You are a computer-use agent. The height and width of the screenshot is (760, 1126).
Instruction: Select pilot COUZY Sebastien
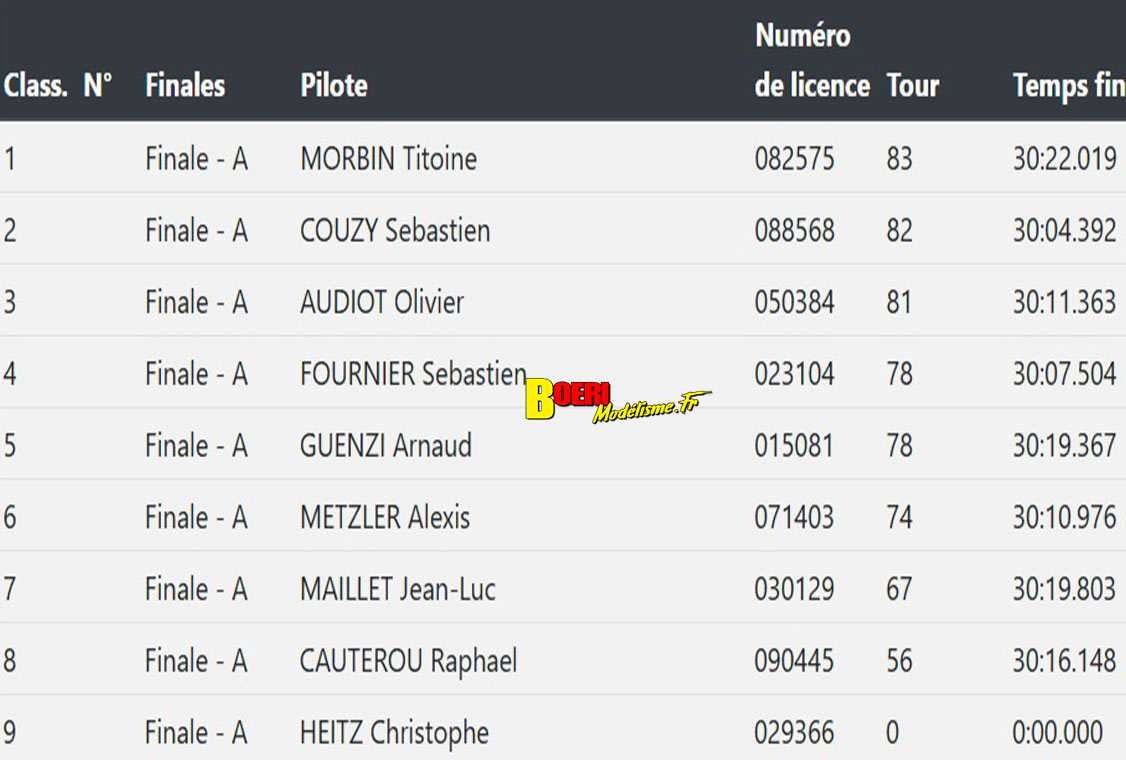[395, 231]
